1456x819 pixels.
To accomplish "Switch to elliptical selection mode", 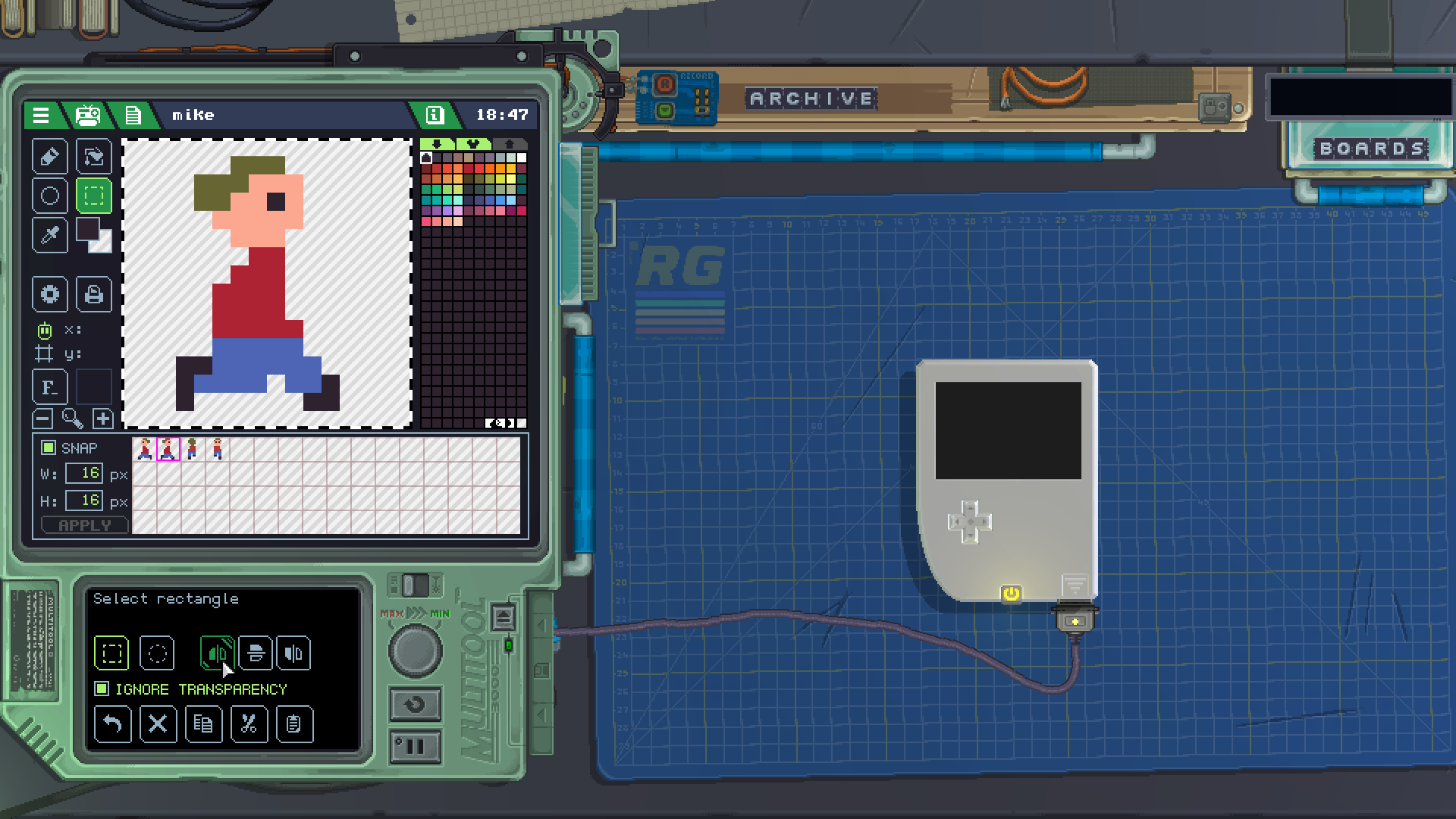I will pyautogui.click(x=157, y=653).
